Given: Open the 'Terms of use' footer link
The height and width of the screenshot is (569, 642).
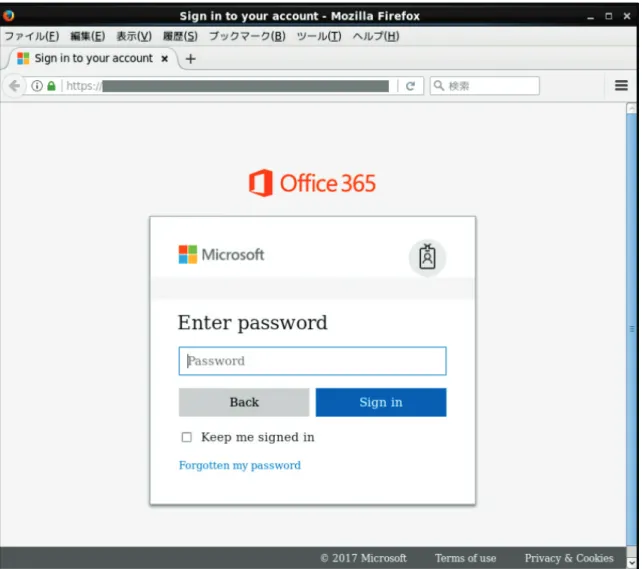Looking at the screenshot, I should (x=466, y=558).
